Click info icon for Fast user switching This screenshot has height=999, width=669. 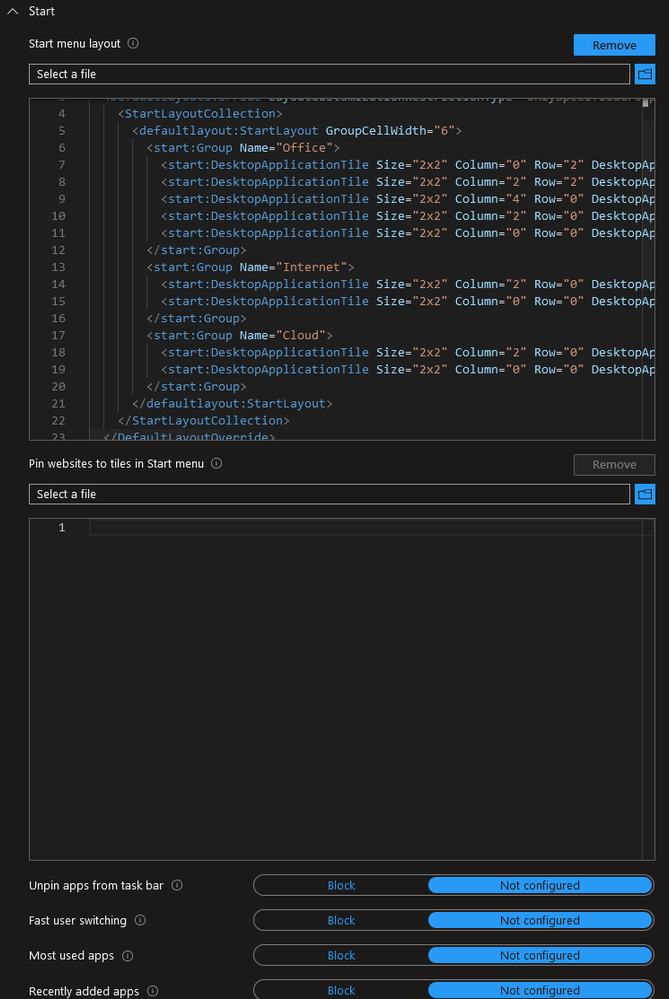click(x=140, y=920)
